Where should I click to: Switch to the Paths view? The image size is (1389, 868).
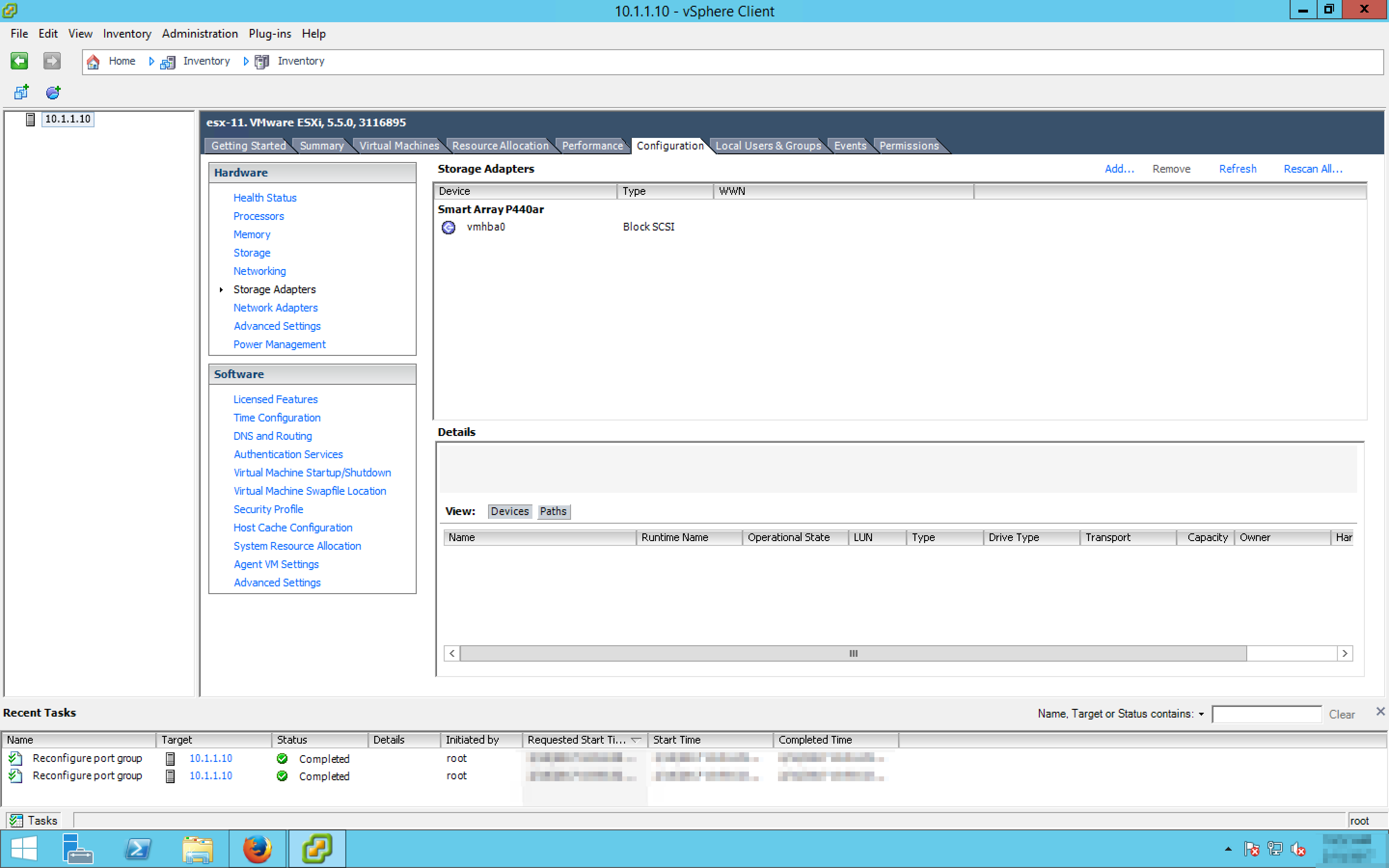[x=553, y=511]
